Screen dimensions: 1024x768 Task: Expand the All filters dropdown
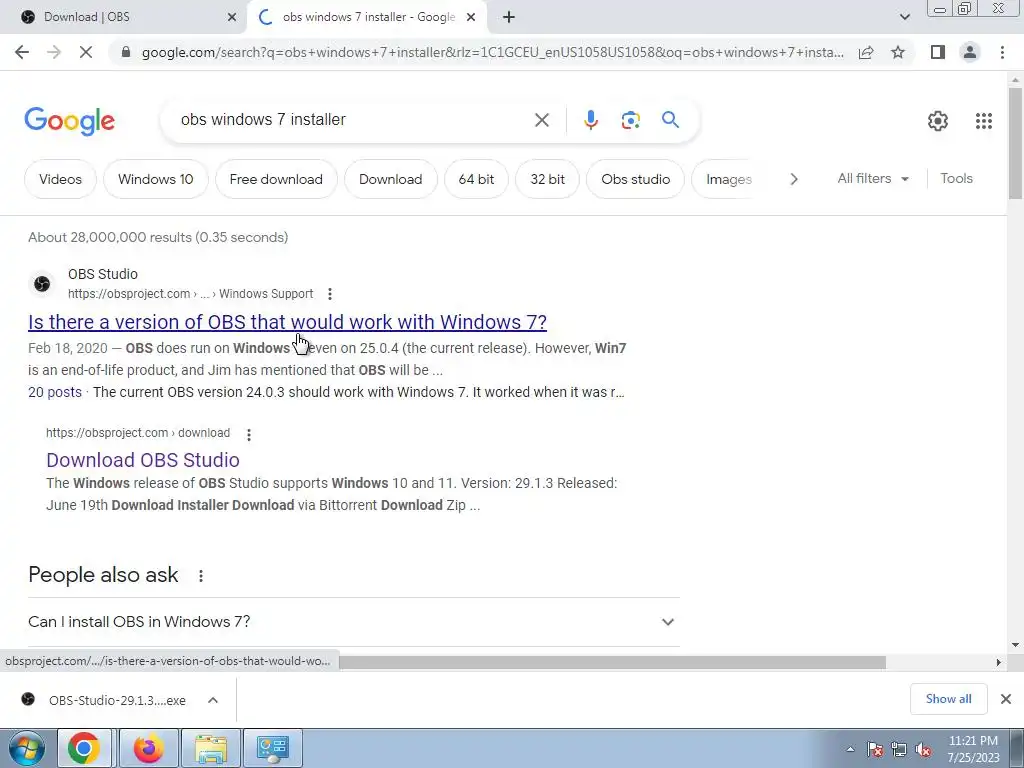(873, 179)
